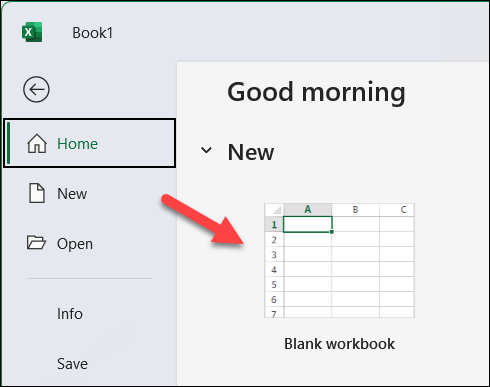Click the Blank workbook label
Screen dimensions: 490x387
click(339, 344)
